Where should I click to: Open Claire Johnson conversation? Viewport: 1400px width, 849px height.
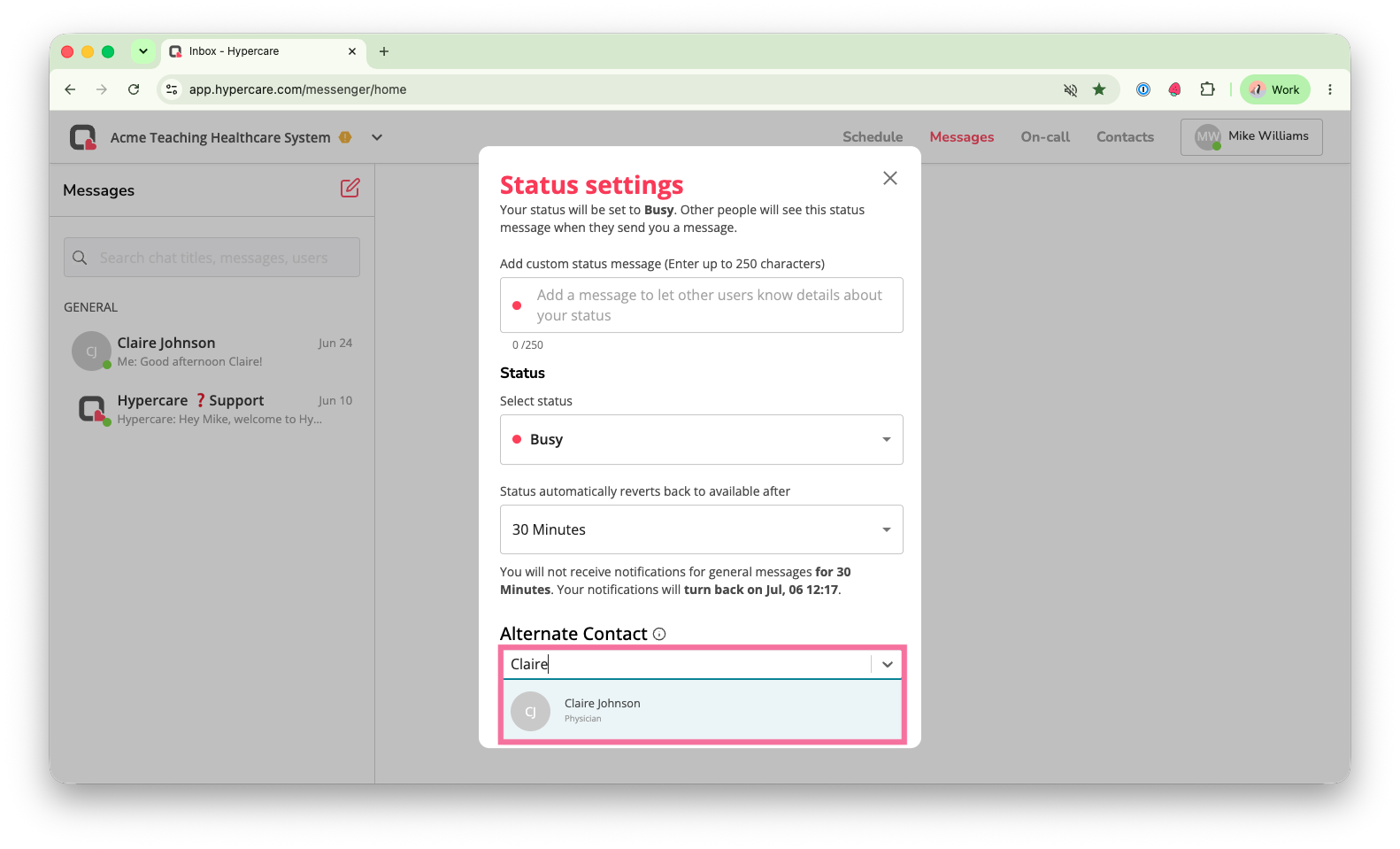coord(212,351)
